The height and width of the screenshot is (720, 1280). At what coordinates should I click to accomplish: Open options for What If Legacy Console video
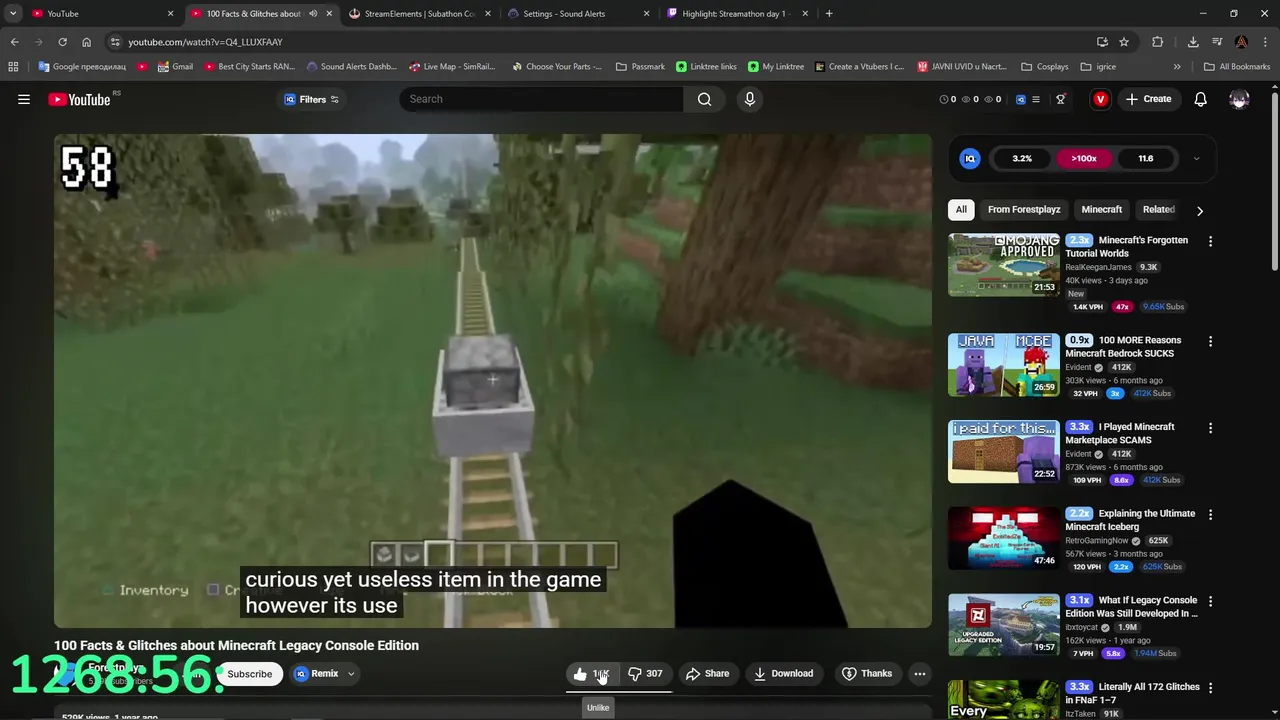(x=1210, y=602)
